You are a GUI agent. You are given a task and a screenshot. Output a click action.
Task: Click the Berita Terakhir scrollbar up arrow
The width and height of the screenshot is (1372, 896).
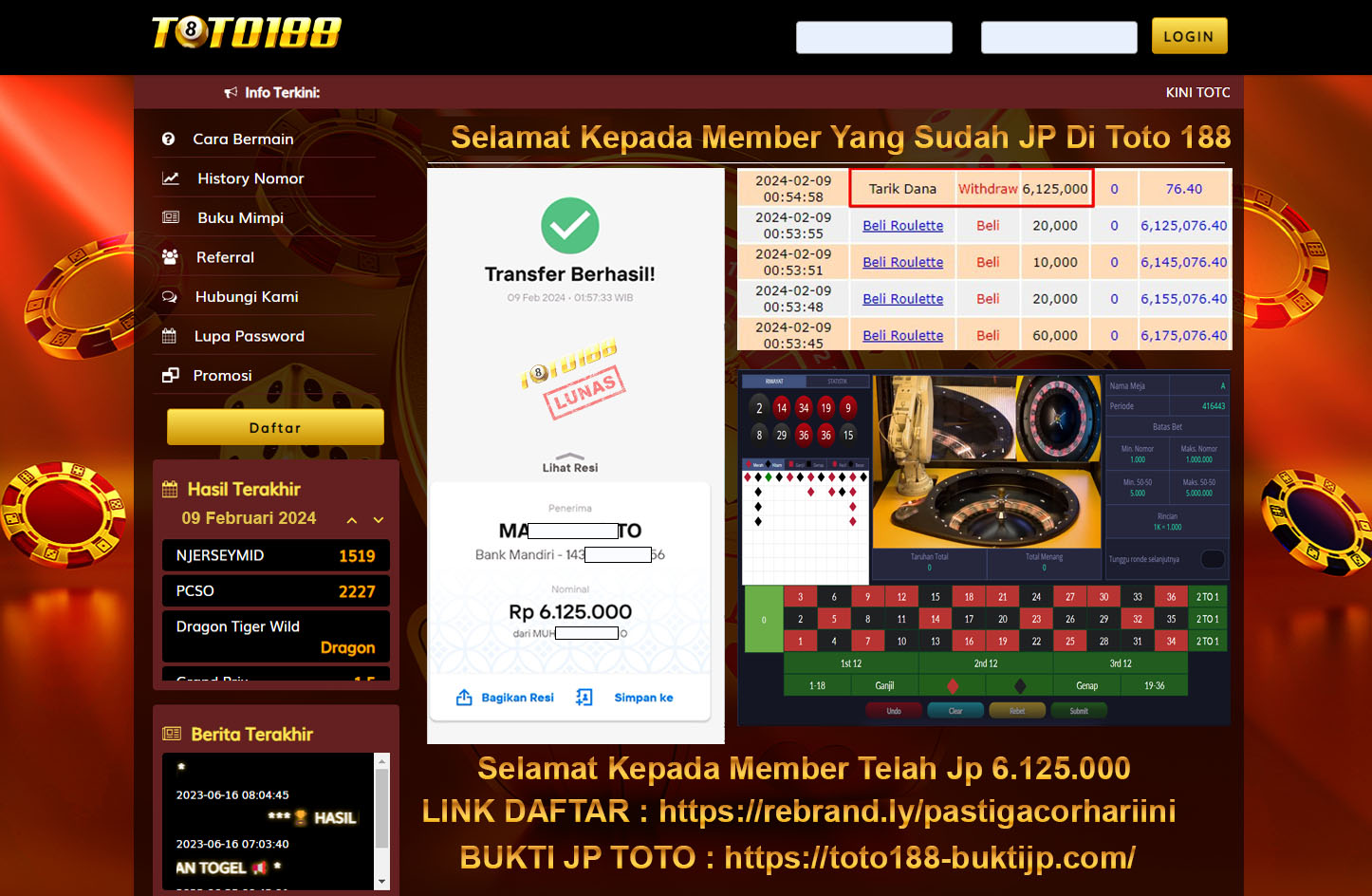click(382, 761)
